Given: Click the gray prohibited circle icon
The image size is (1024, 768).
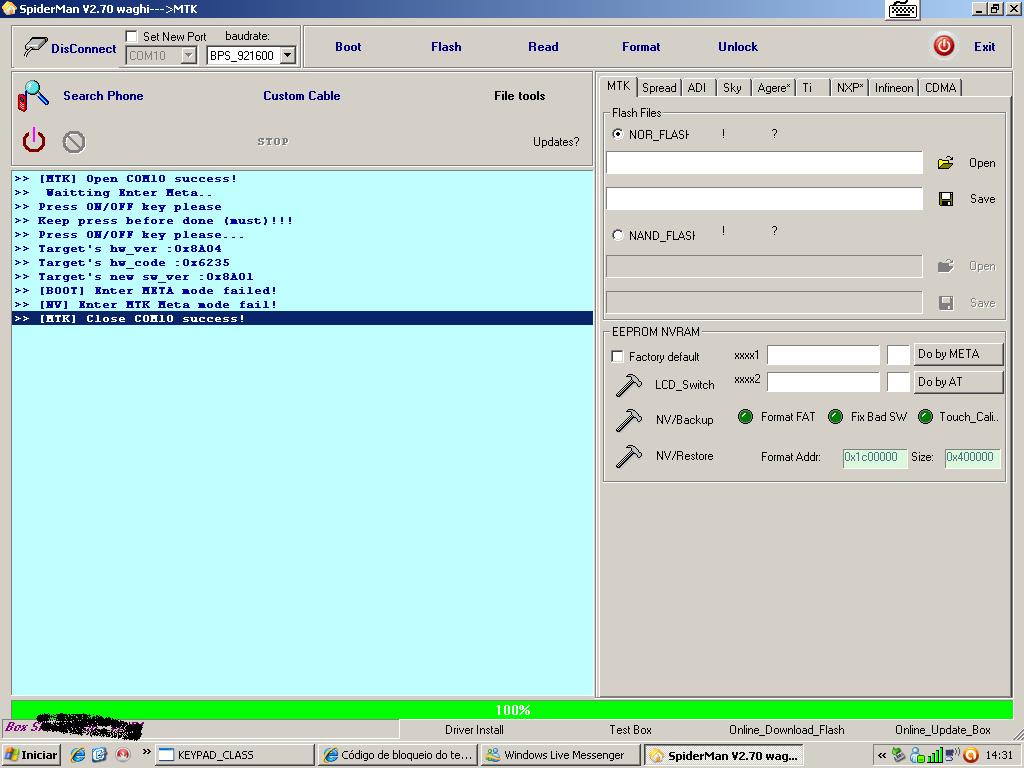Looking at the screenshot, I should point(74,142).
